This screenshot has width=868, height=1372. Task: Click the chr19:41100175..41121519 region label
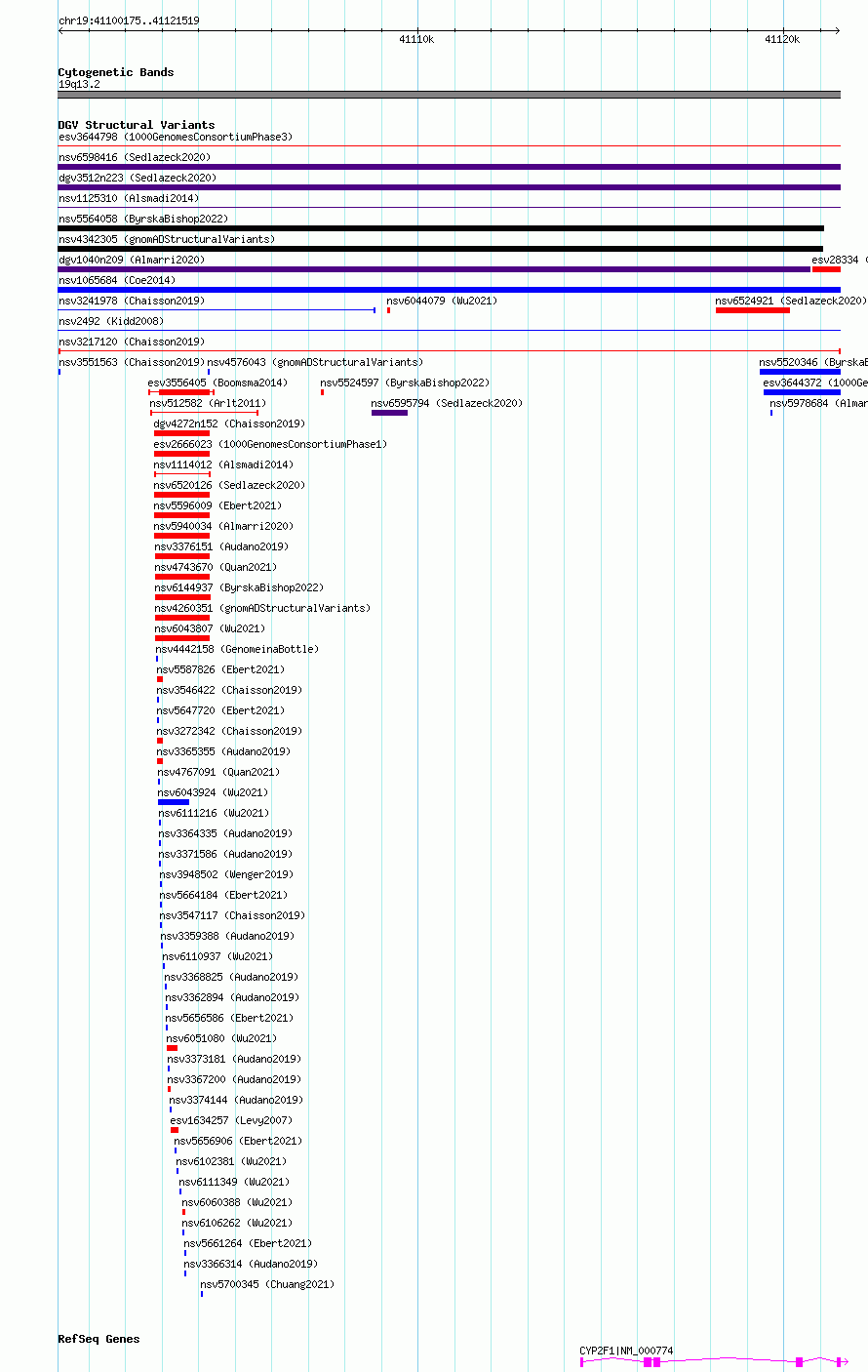click(129, 20)
